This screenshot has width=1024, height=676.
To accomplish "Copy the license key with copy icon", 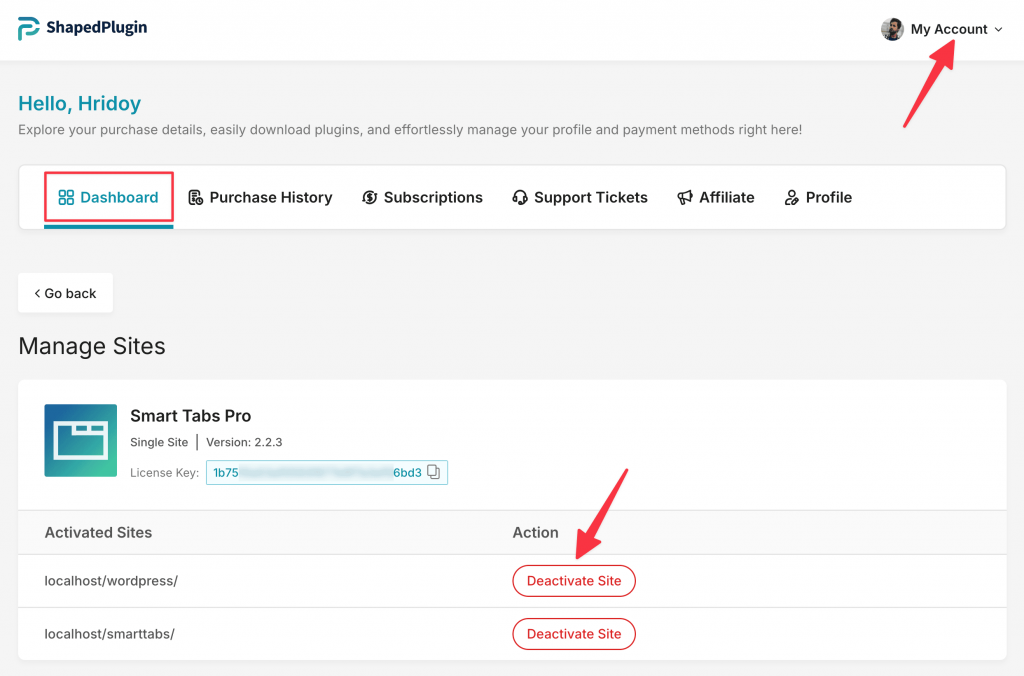I will [434, 472].
